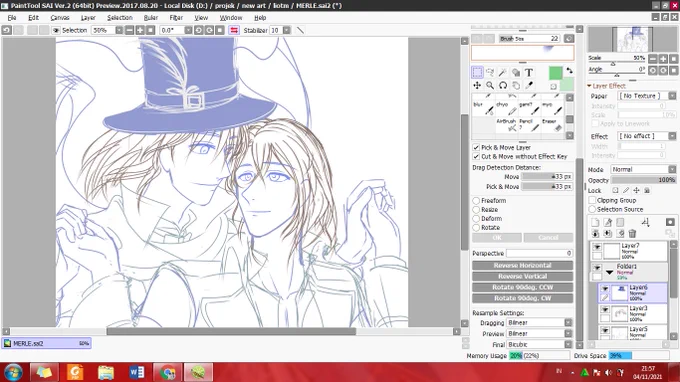Choose the AirBrush preset

[507, 125]
